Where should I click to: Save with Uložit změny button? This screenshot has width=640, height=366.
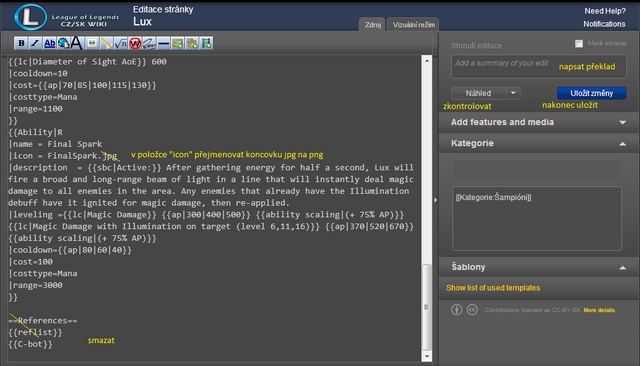pos(591,93)
